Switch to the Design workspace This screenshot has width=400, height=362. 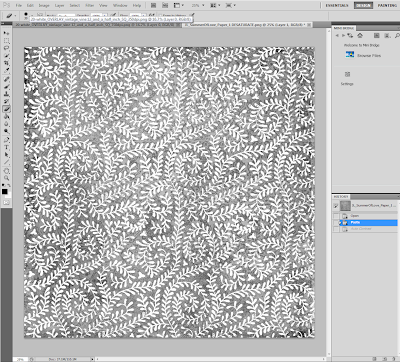point(363,5)
